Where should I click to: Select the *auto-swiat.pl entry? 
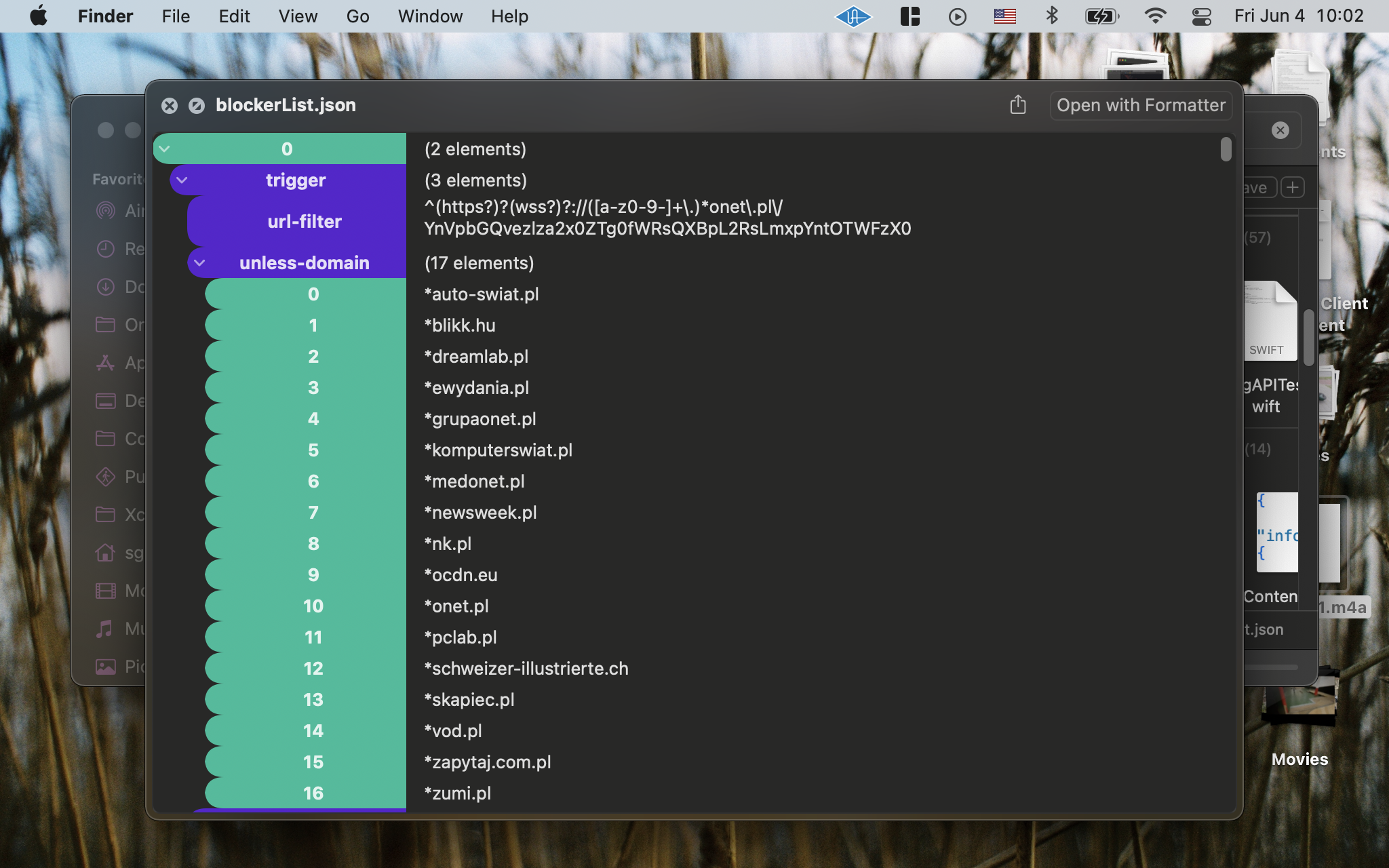(482, 294)
